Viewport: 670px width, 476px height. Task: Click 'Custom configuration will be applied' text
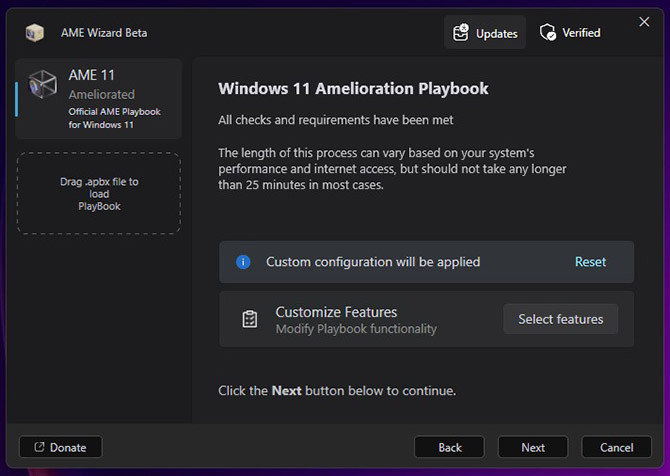(x=373, y=262)
